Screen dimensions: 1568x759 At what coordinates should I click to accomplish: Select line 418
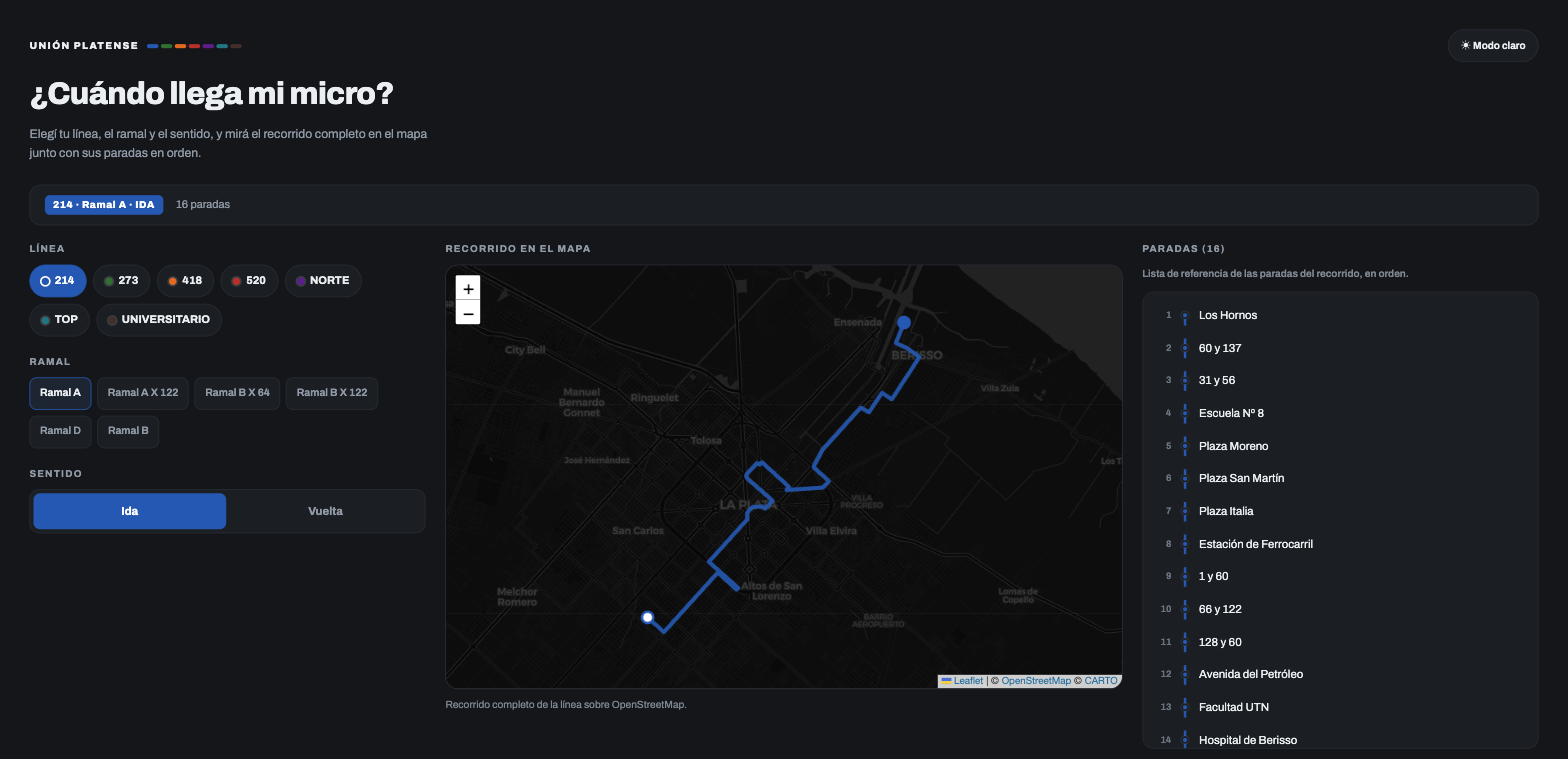coord(185,281)
